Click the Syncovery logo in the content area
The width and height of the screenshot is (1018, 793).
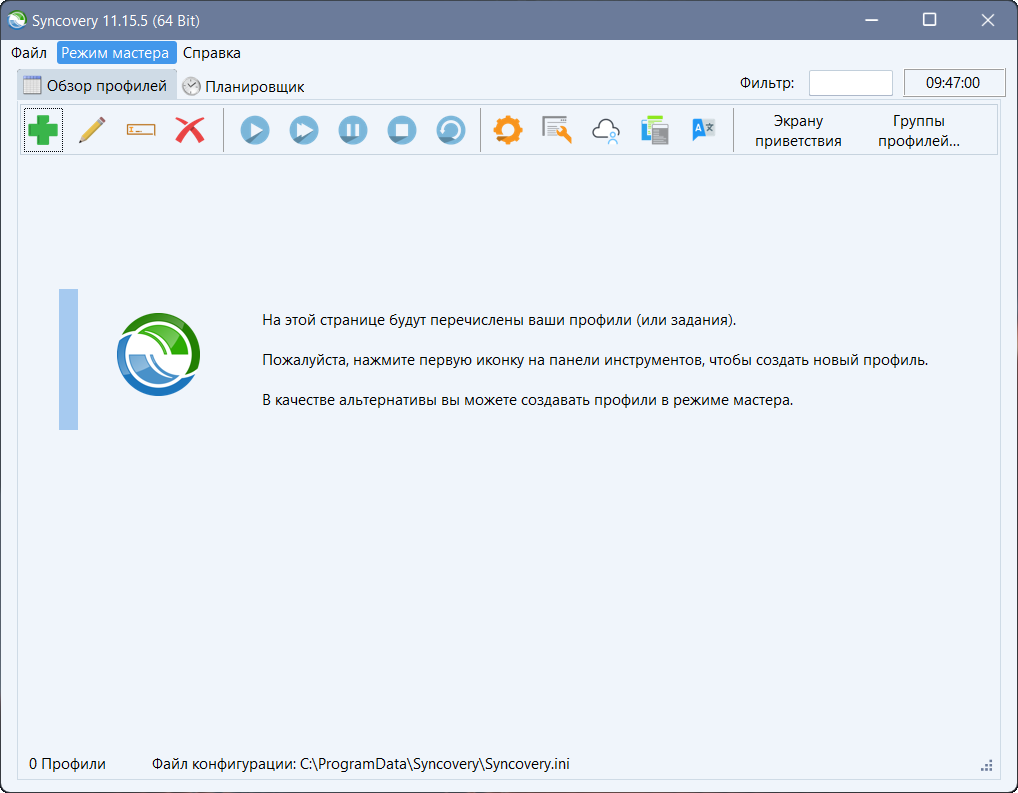click(158, 355)
